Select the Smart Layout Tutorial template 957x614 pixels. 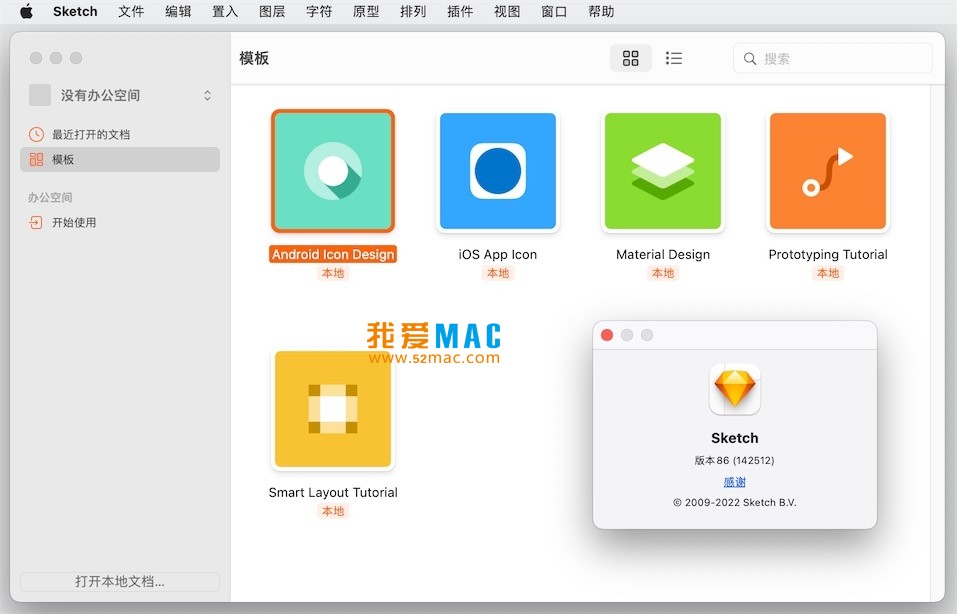332,409
